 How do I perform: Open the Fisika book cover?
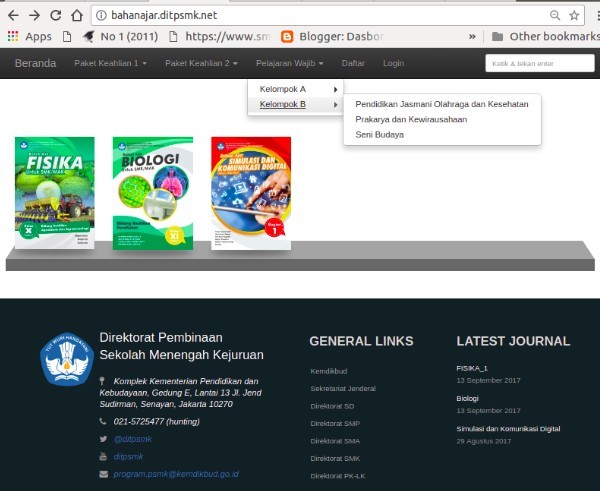tap(55, 193)
